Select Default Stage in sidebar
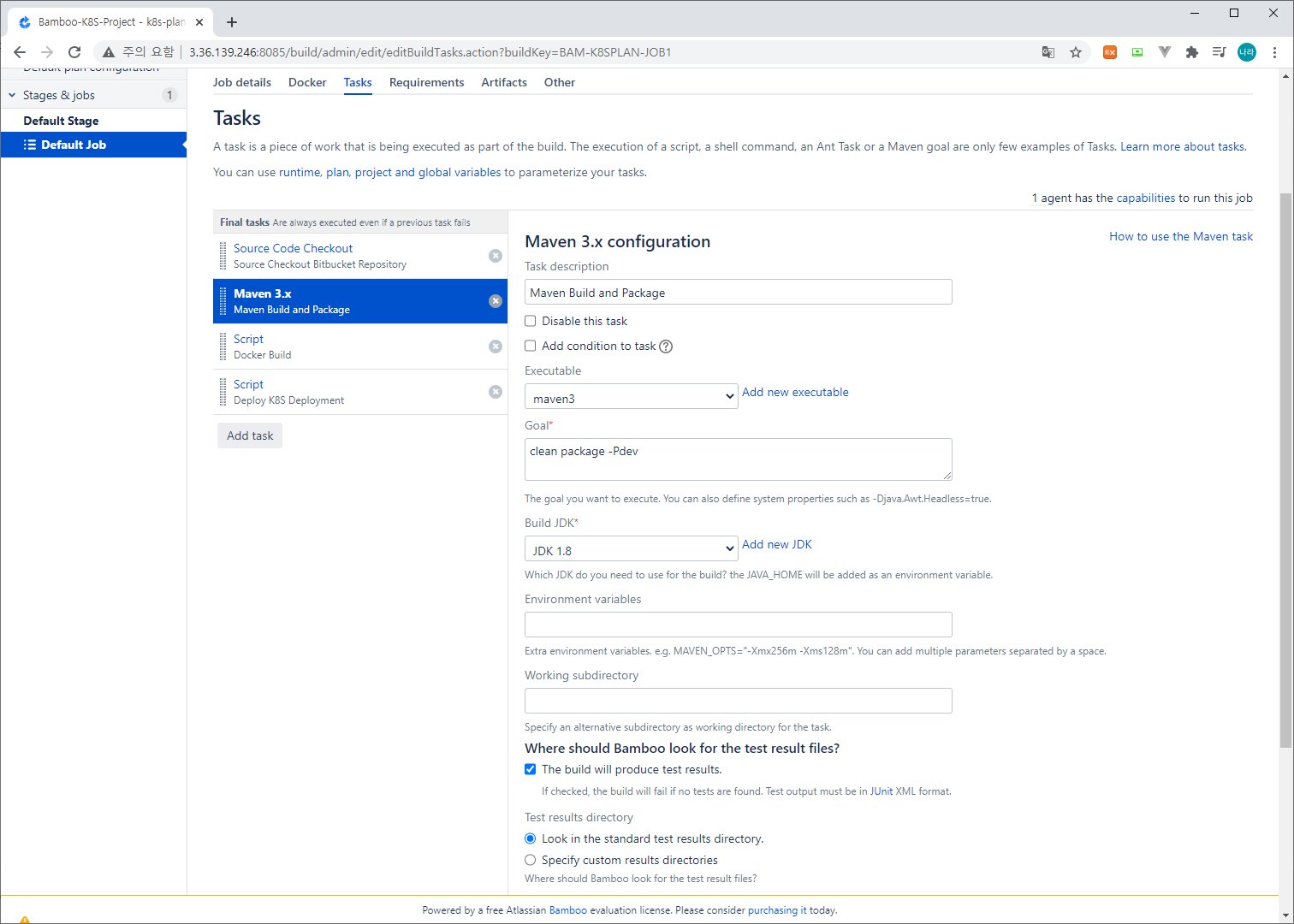Image resolution: width=1294 pixels, height=924 pixels. 61,121
